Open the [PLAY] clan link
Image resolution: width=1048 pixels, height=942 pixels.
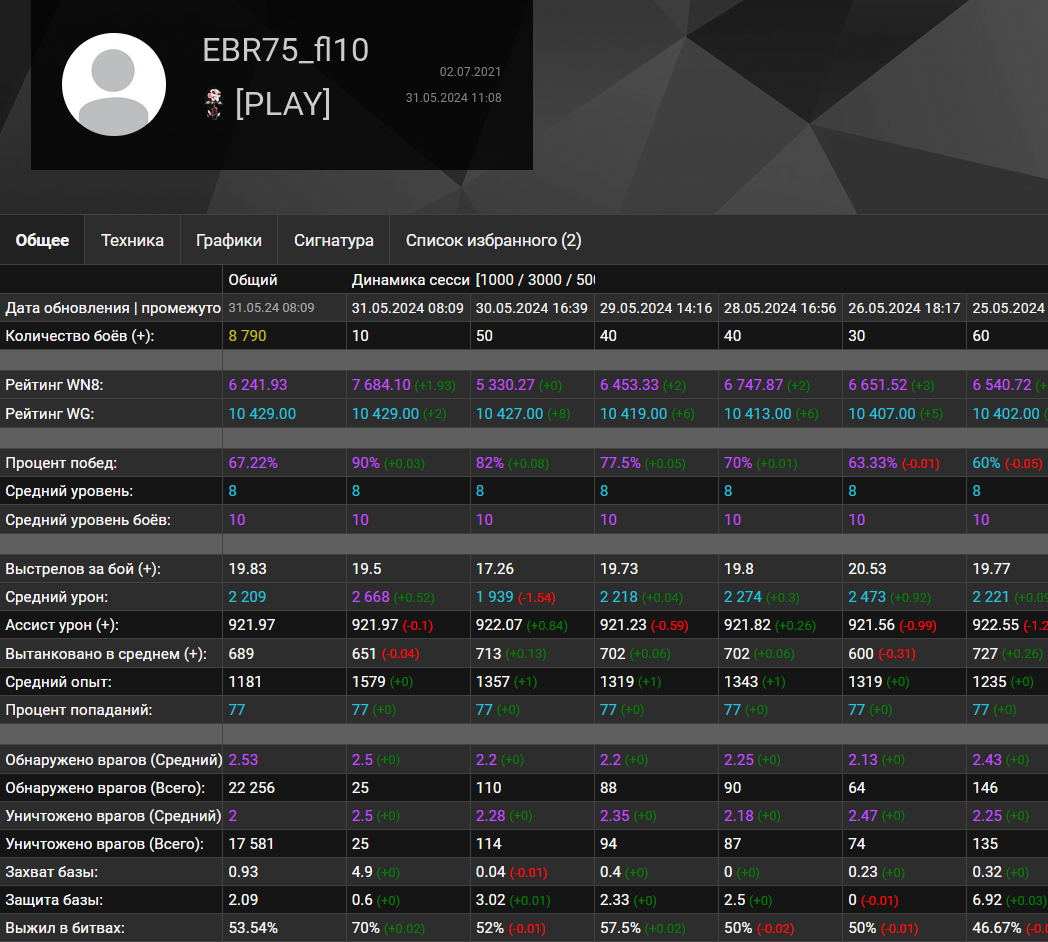pos(283,104)
